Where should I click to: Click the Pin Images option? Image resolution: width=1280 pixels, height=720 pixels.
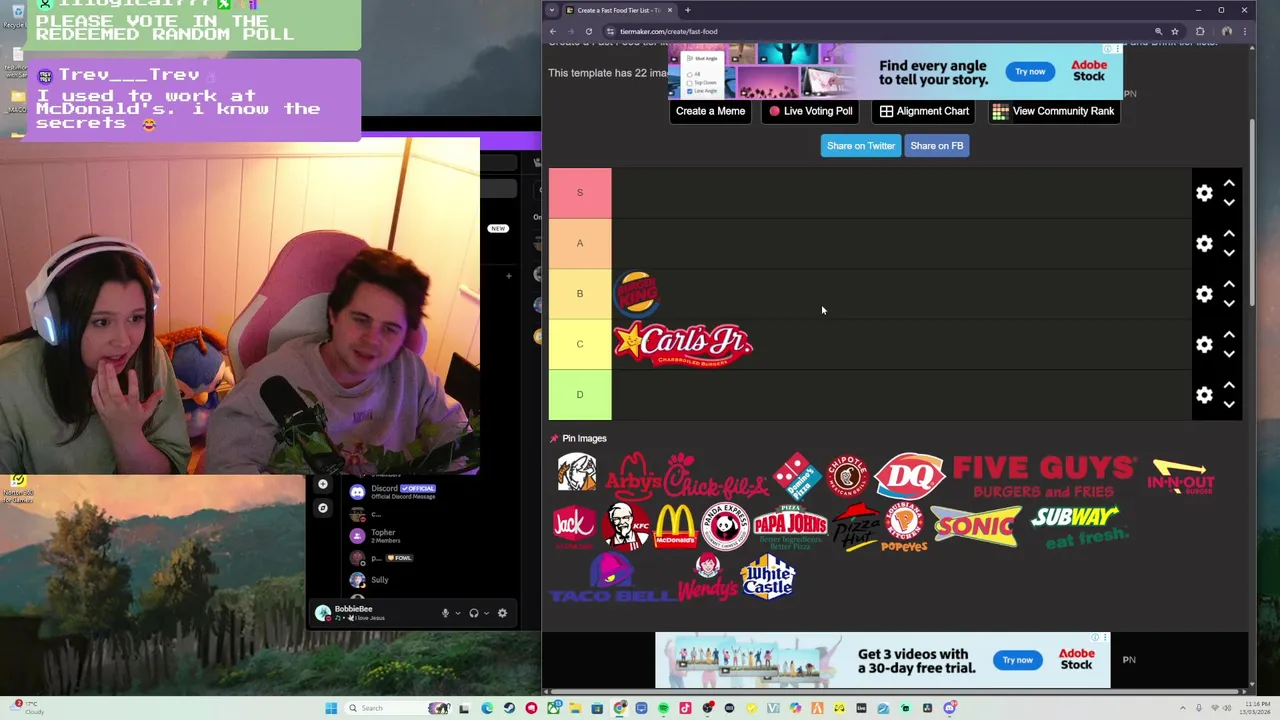tap(578, 438)
